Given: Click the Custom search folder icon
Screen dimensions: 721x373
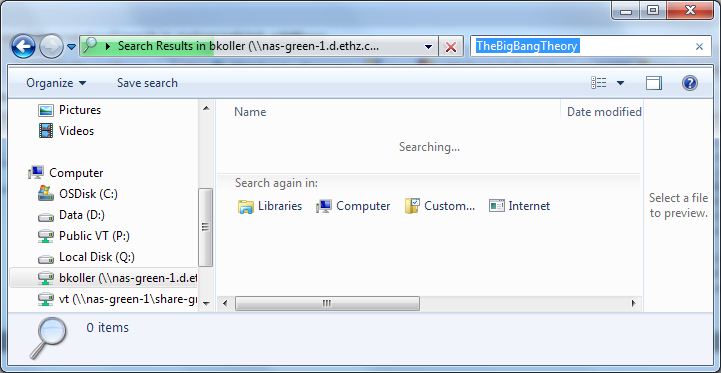Looking at the screenshot, I should click(412, 206).
